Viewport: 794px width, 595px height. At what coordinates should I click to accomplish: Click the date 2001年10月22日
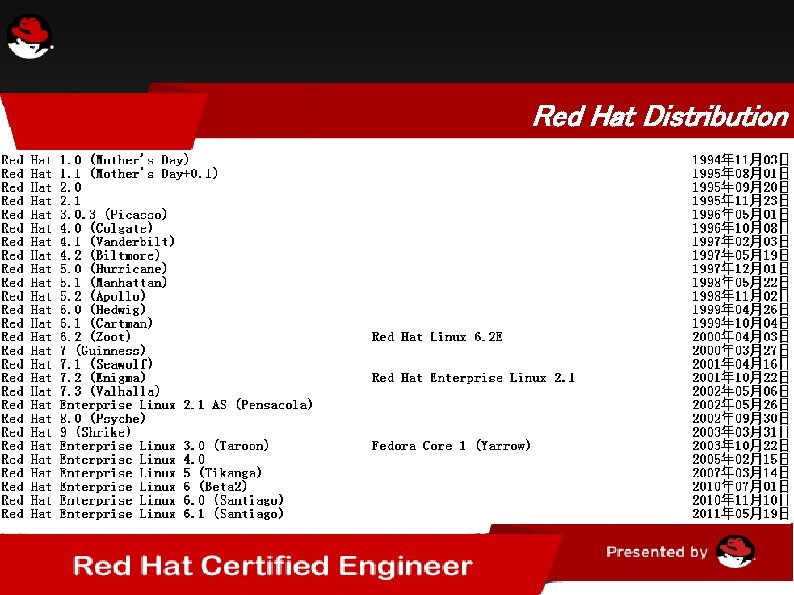point(740,378)
